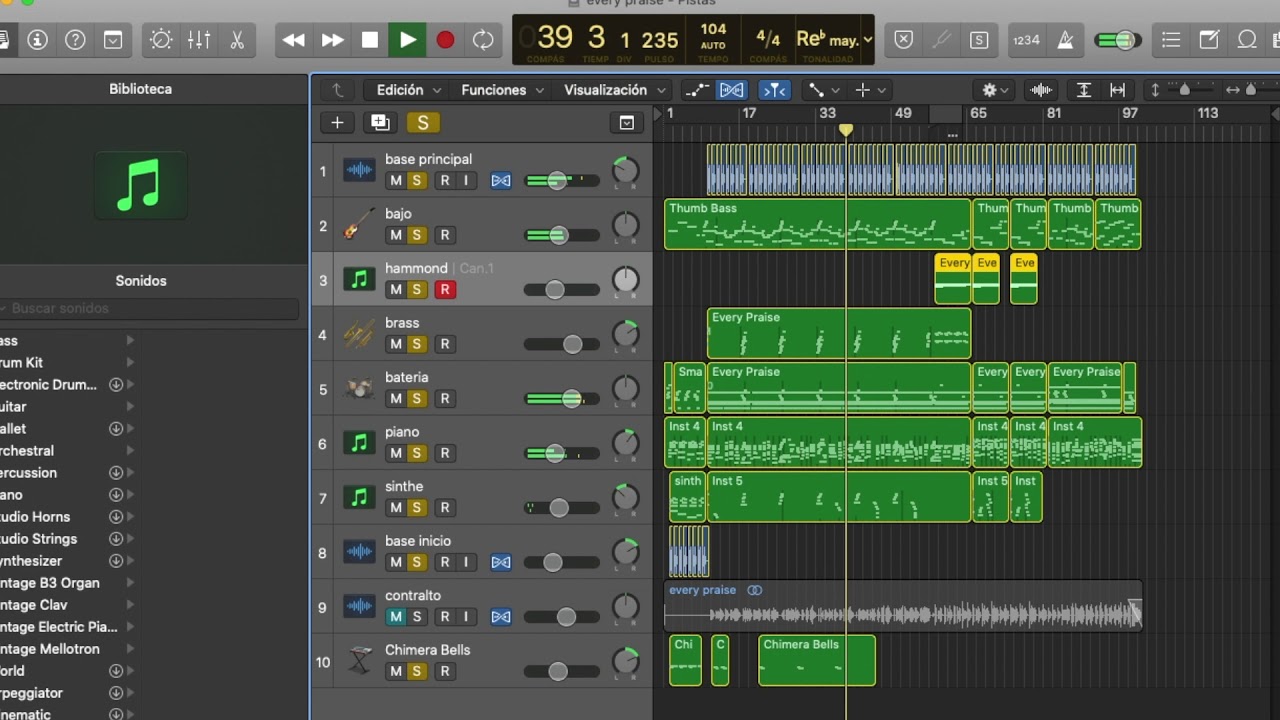The image size is (1280, 720).
Task: Expand the Studio Horns library category arrow
Action: (130, 517)
